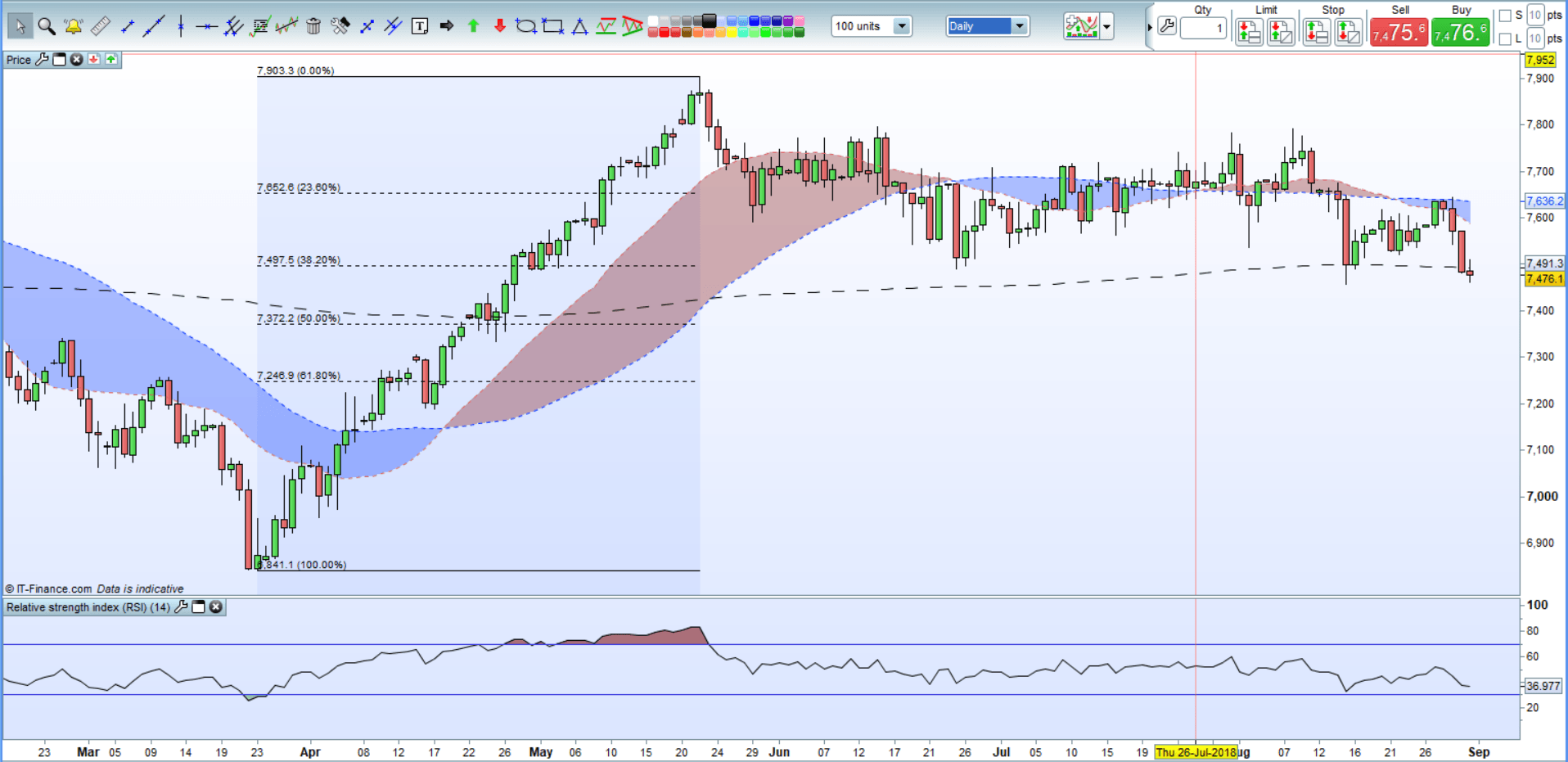Click the 36.977 RSI value label
1568x762 pixels.
[1543, 686]
